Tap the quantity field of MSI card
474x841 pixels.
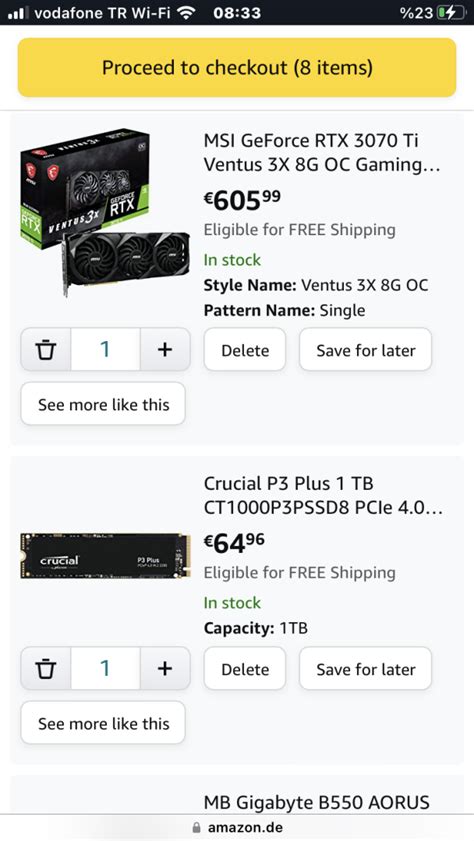[106, 350]
